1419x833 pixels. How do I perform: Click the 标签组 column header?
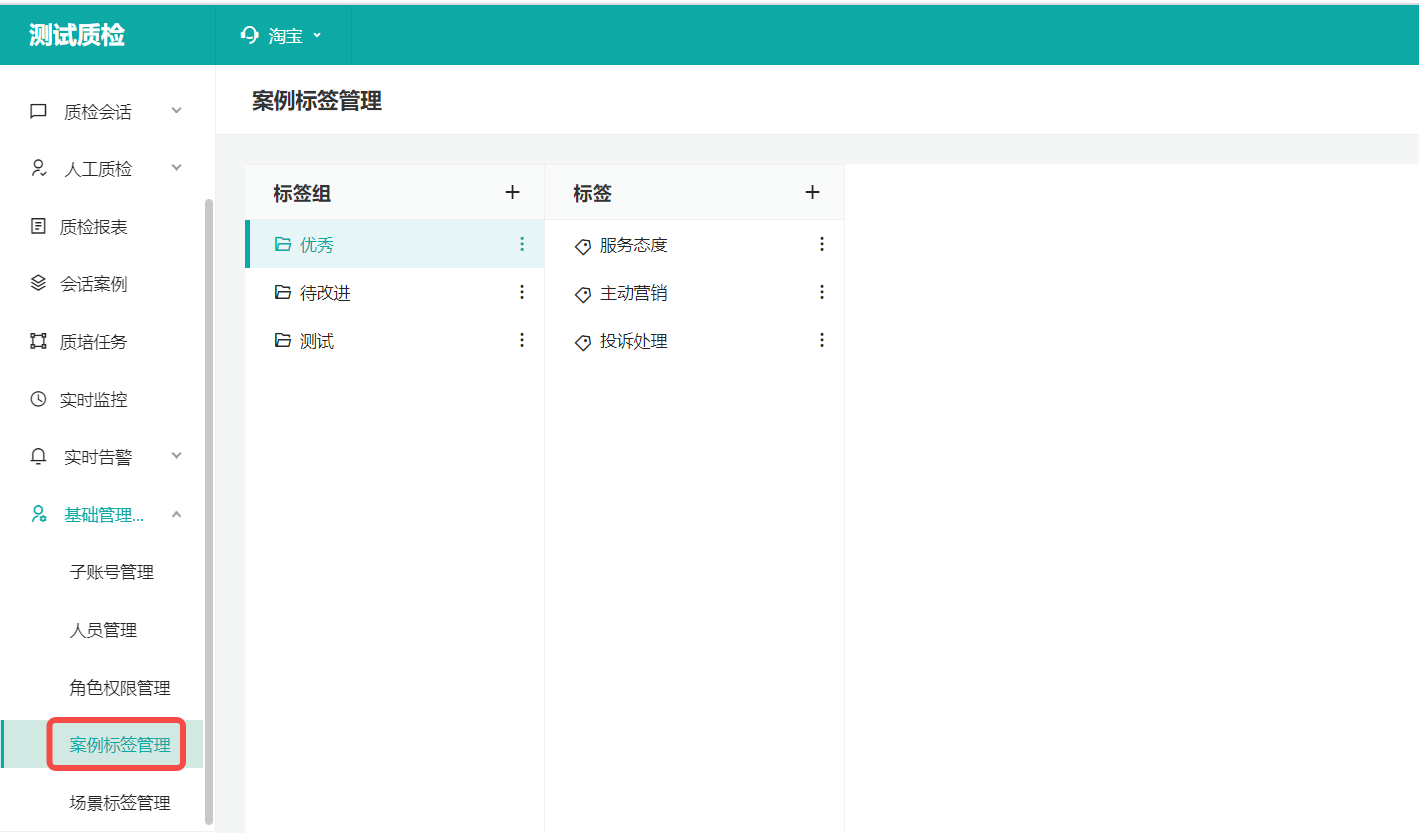click(x=302, y=194)
